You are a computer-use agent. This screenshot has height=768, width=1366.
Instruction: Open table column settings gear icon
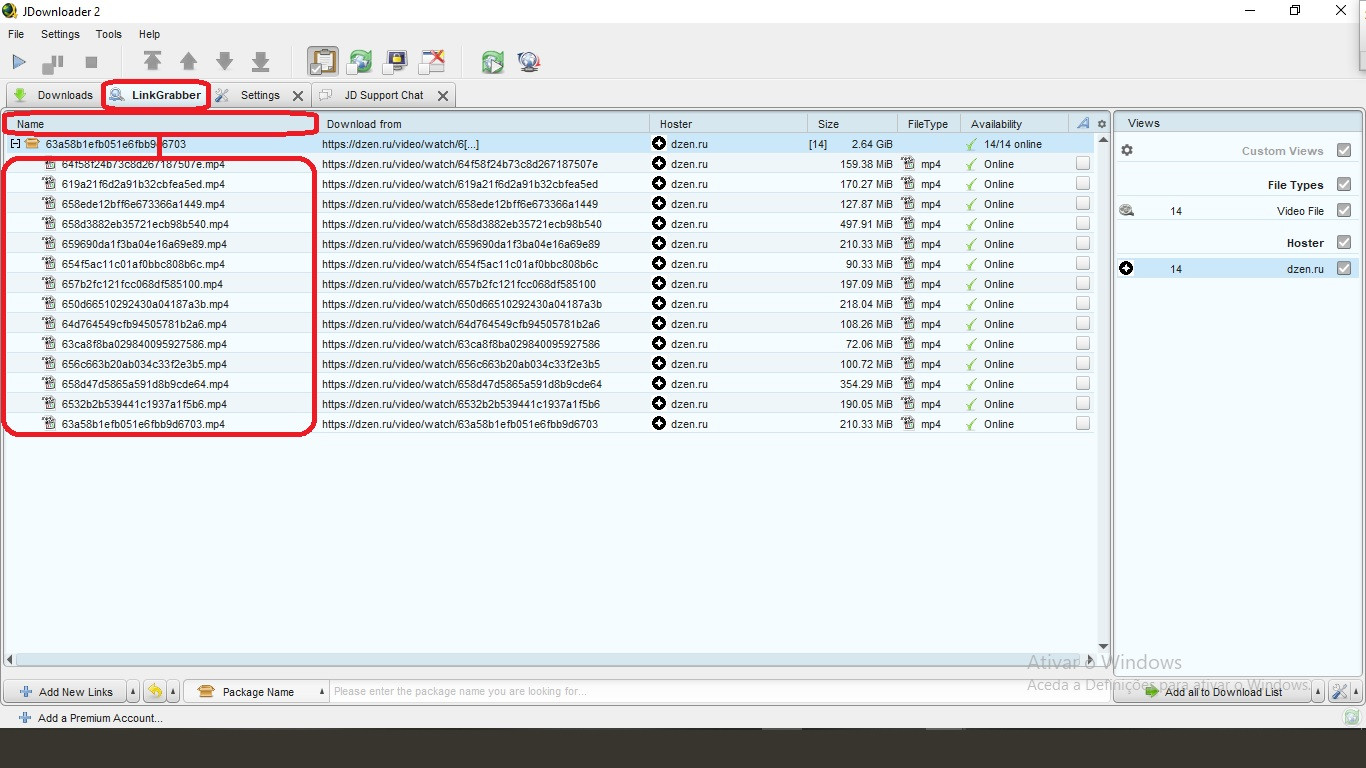pos(1102,125)
